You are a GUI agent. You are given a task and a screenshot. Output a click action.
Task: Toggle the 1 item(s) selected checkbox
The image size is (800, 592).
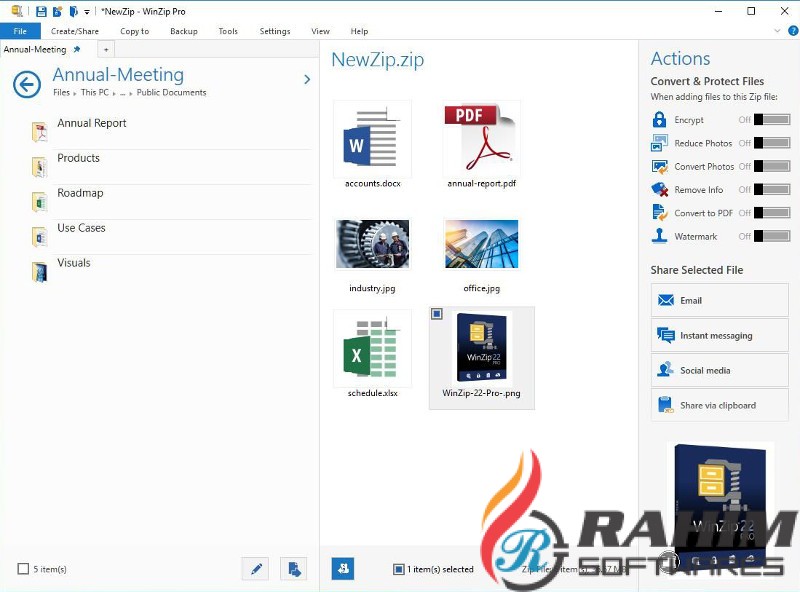[x=398, y=569]
